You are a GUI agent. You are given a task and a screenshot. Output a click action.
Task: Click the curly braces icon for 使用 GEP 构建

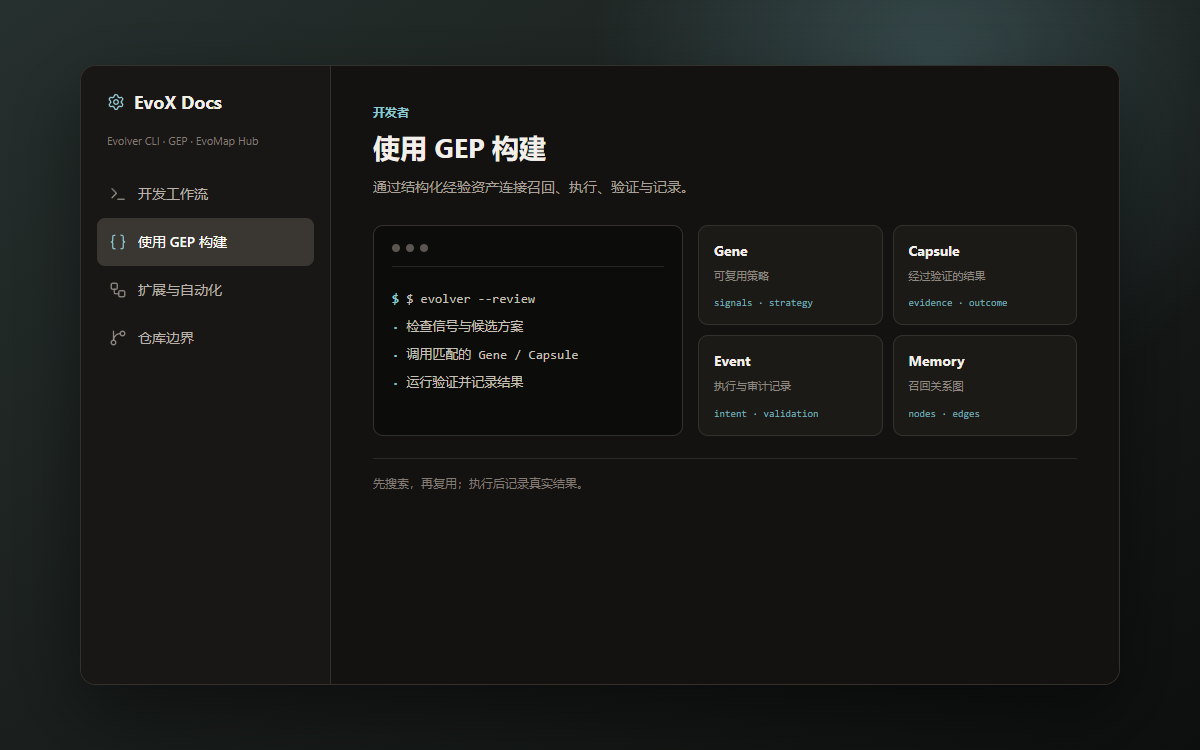point(117,242)
